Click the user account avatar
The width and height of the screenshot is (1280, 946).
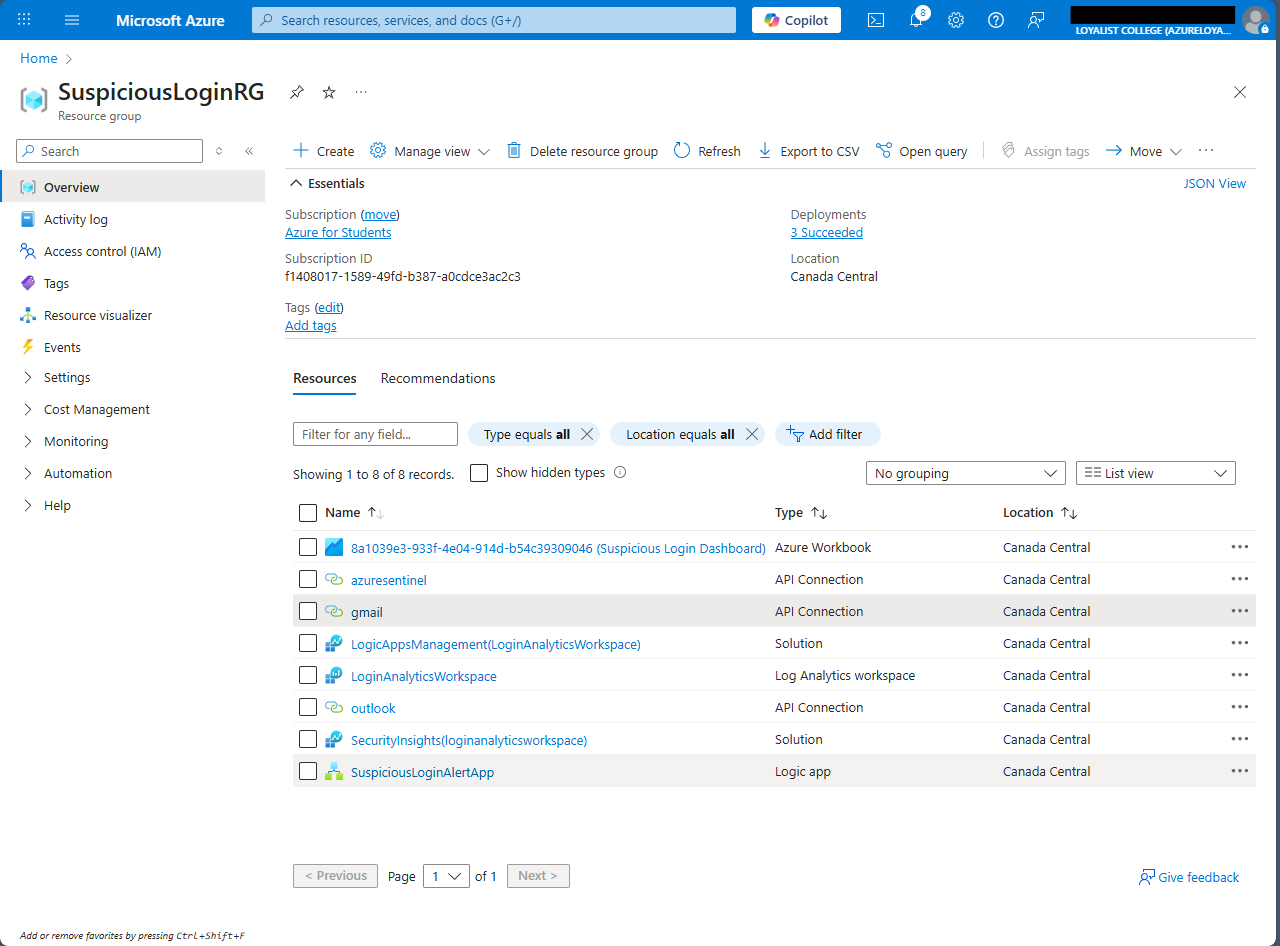pyautogui.click(x=1255, y=20)
